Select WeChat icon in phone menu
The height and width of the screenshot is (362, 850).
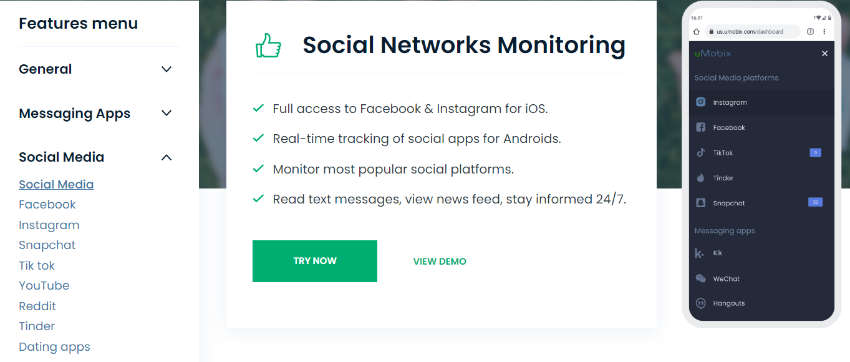[700, 279]
